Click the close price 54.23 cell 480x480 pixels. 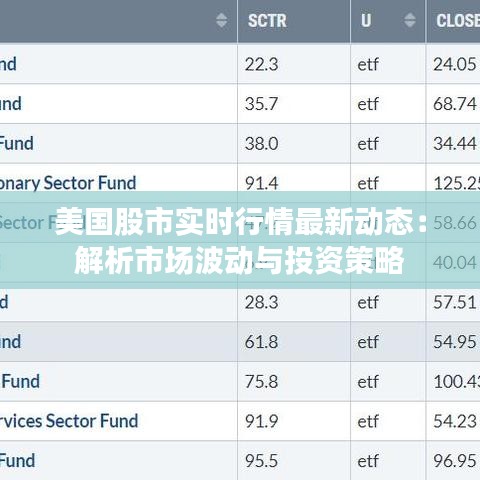tap(453, 421)
